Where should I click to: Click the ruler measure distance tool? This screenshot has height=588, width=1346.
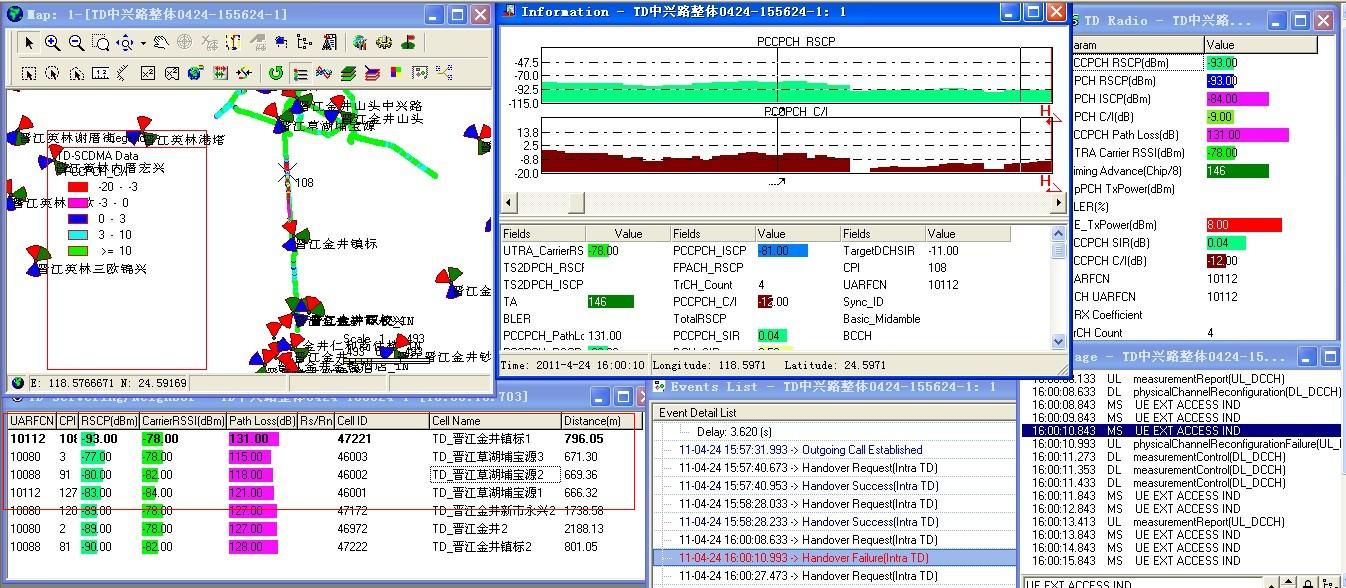[x=101, y=73]
